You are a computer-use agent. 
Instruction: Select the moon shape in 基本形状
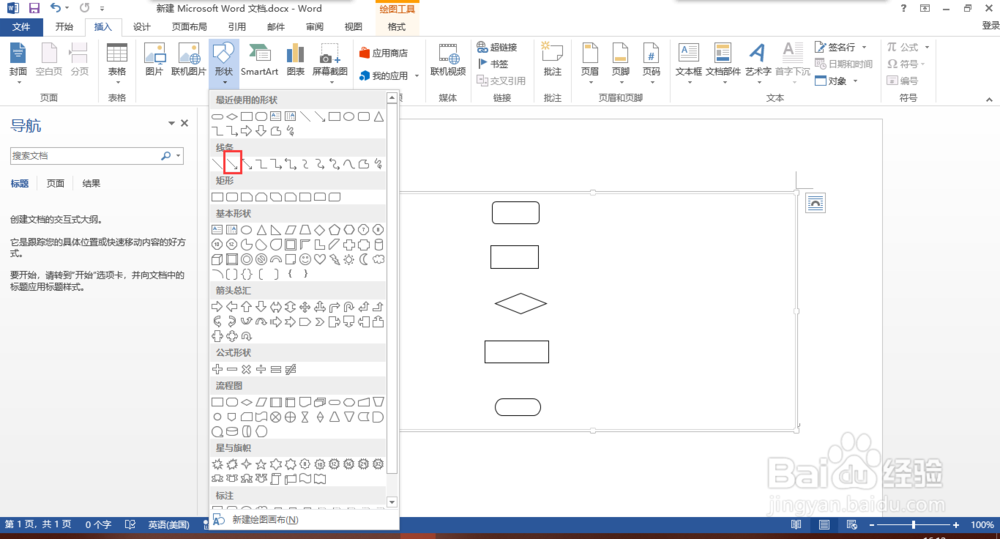pos(364,259)
